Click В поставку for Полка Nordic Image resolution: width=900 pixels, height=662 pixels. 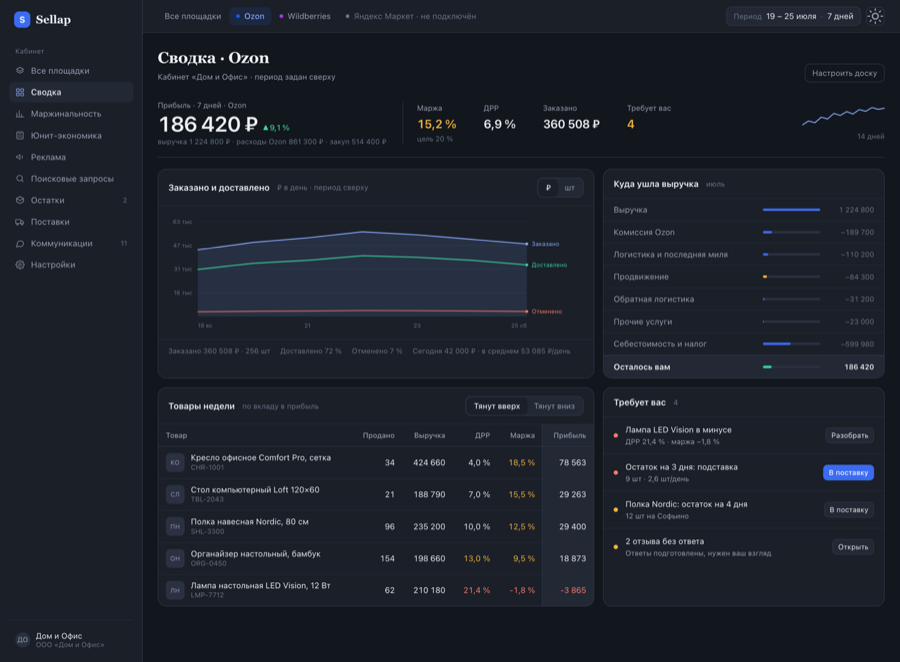[848, 510]
